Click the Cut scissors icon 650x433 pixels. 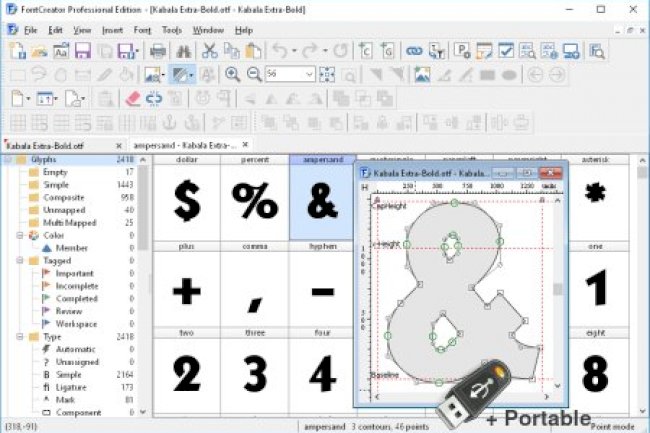click(210, 51)
